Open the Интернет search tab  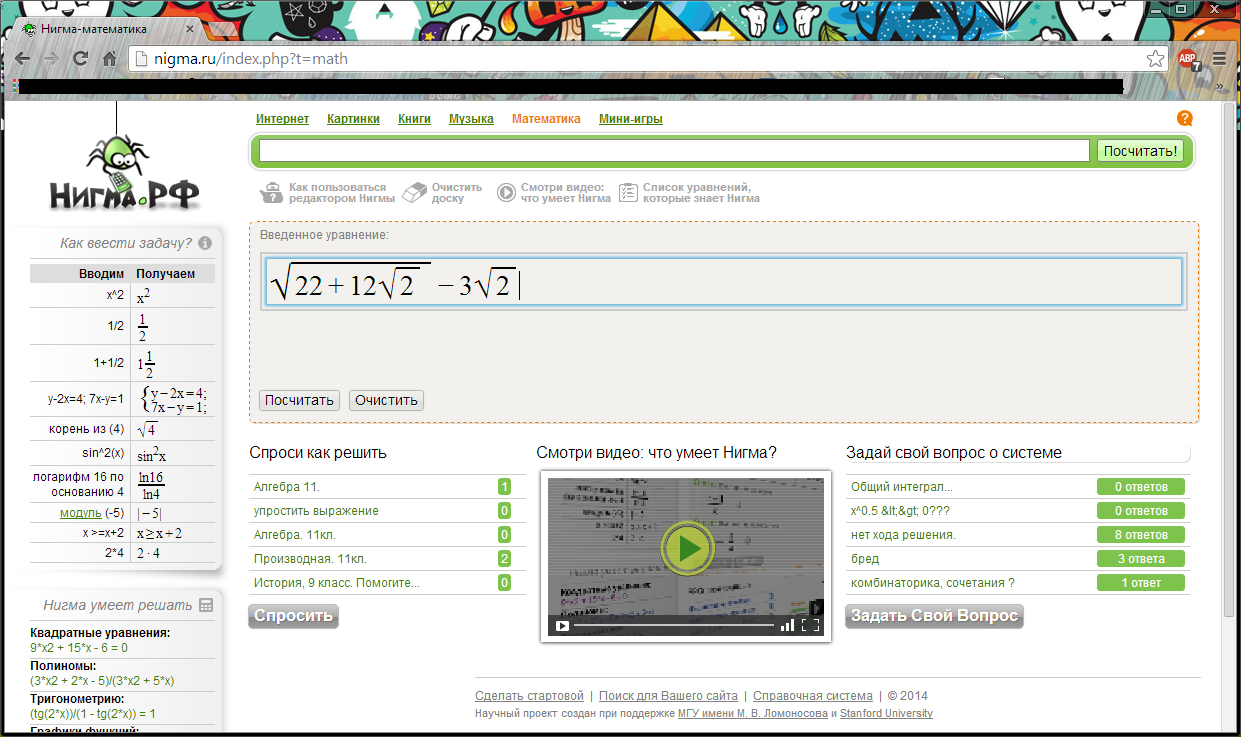tap(282, 119)
